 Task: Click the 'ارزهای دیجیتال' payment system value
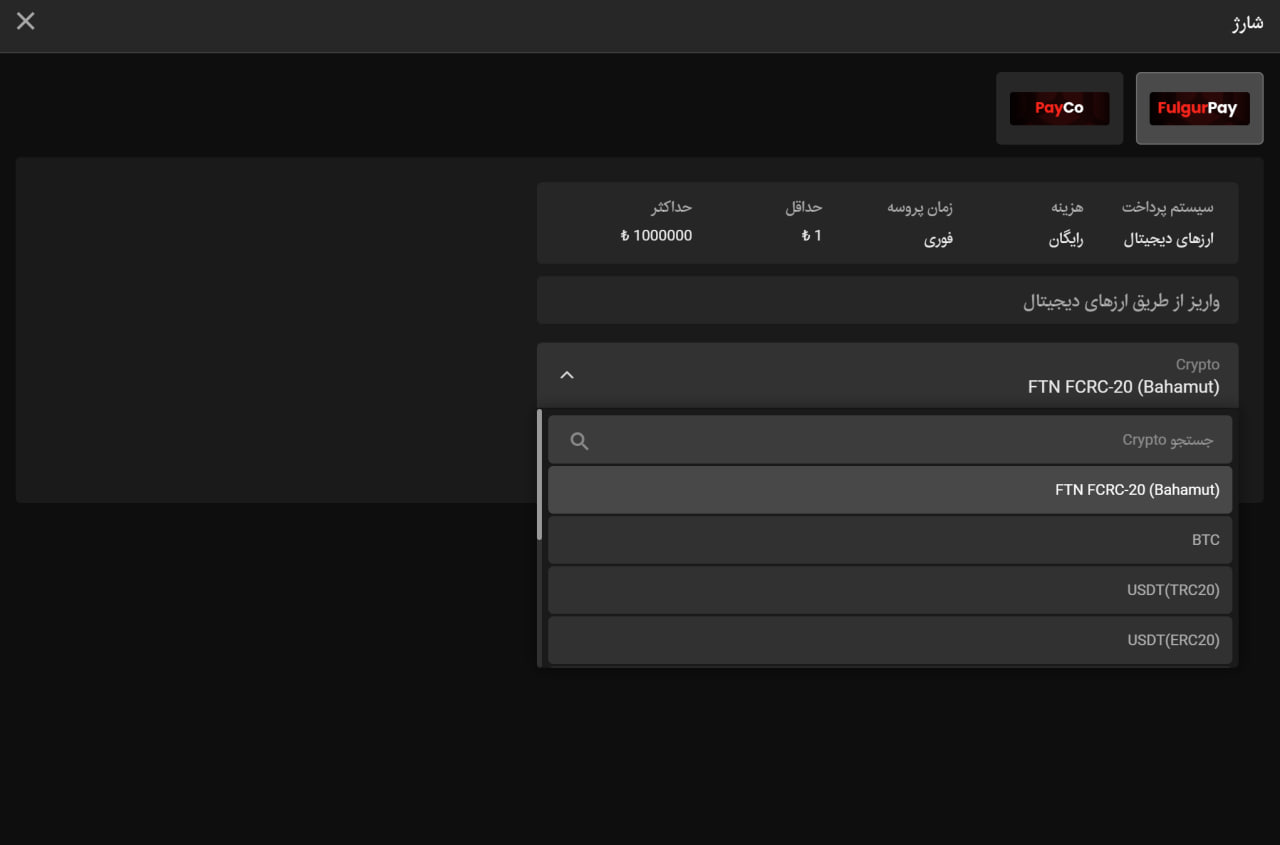[1168, 239]
